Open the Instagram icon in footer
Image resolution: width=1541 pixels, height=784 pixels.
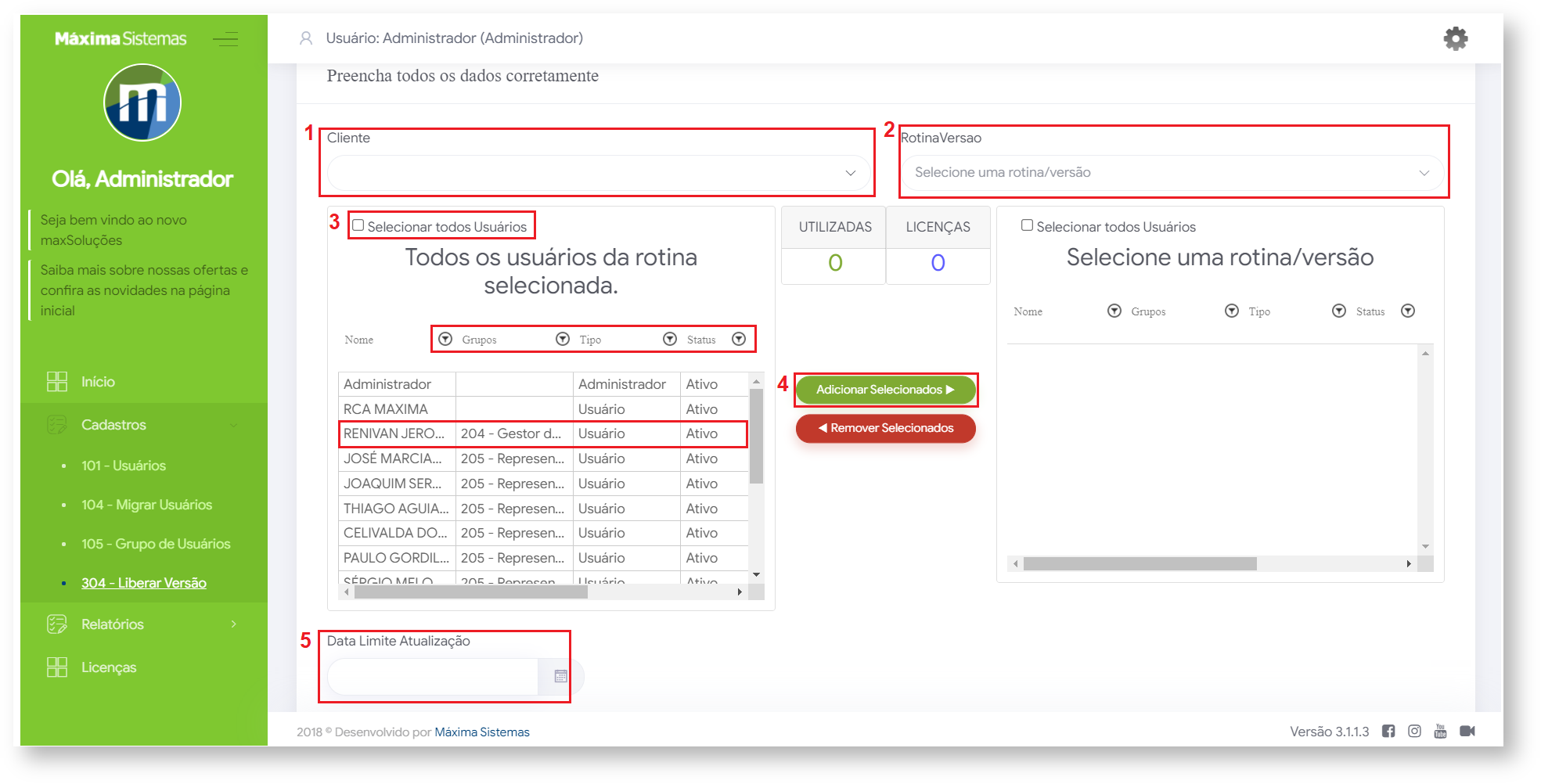click(x=1414, y=731)
